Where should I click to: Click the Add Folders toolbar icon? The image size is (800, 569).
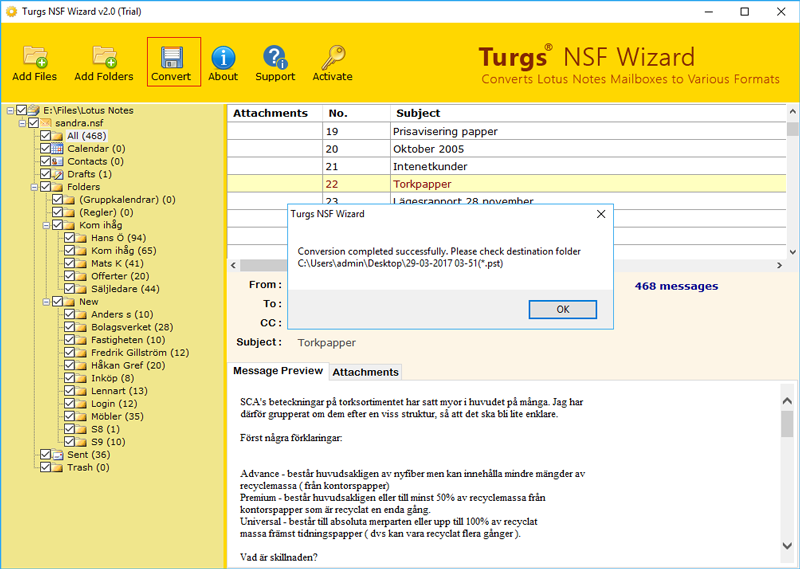tap(104, 57)
